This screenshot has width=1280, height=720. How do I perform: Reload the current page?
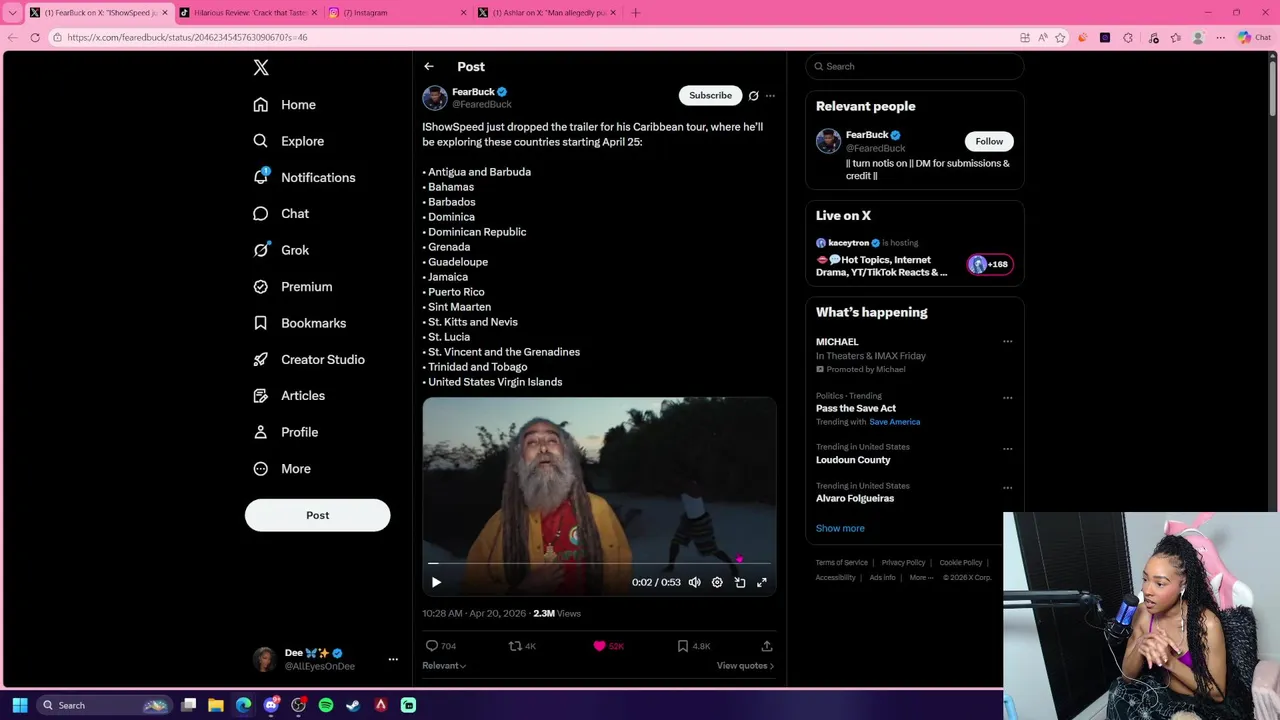coord(35,38)
